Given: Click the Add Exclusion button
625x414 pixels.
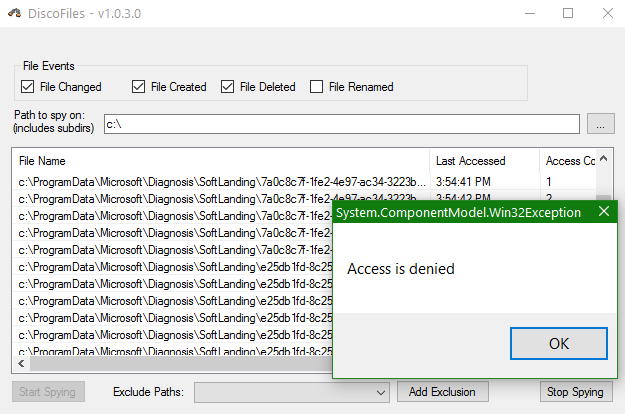Looking at the screenshot, I should (442, 392).
